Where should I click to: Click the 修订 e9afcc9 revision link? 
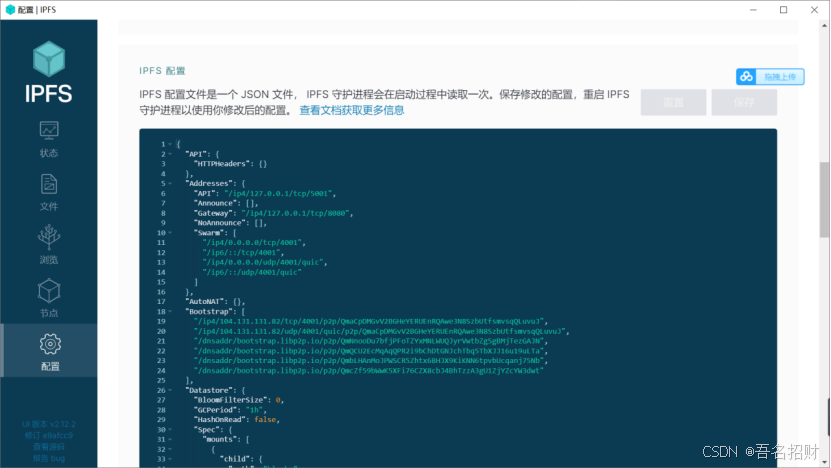(49, 435)
